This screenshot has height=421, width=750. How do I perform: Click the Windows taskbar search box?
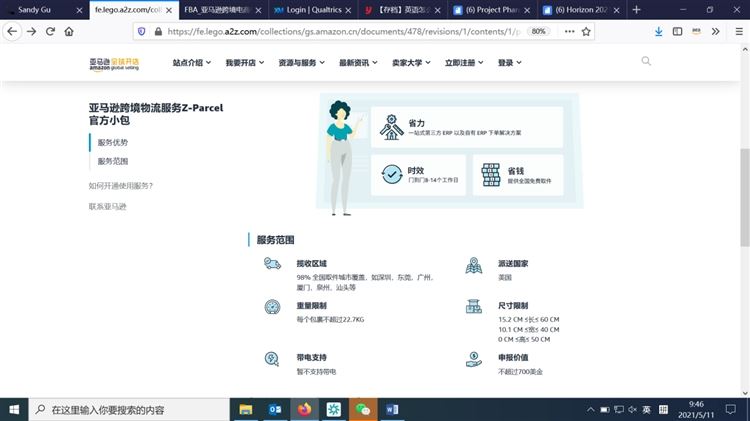coord(129,410)
